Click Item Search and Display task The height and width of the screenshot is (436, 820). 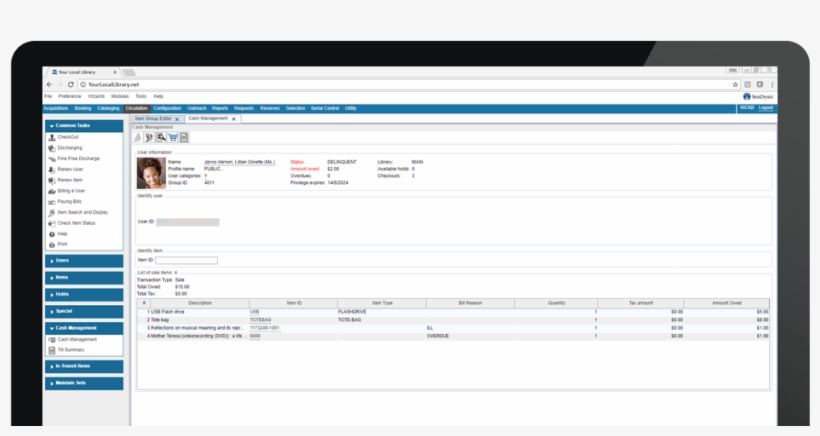pos(82,212)
